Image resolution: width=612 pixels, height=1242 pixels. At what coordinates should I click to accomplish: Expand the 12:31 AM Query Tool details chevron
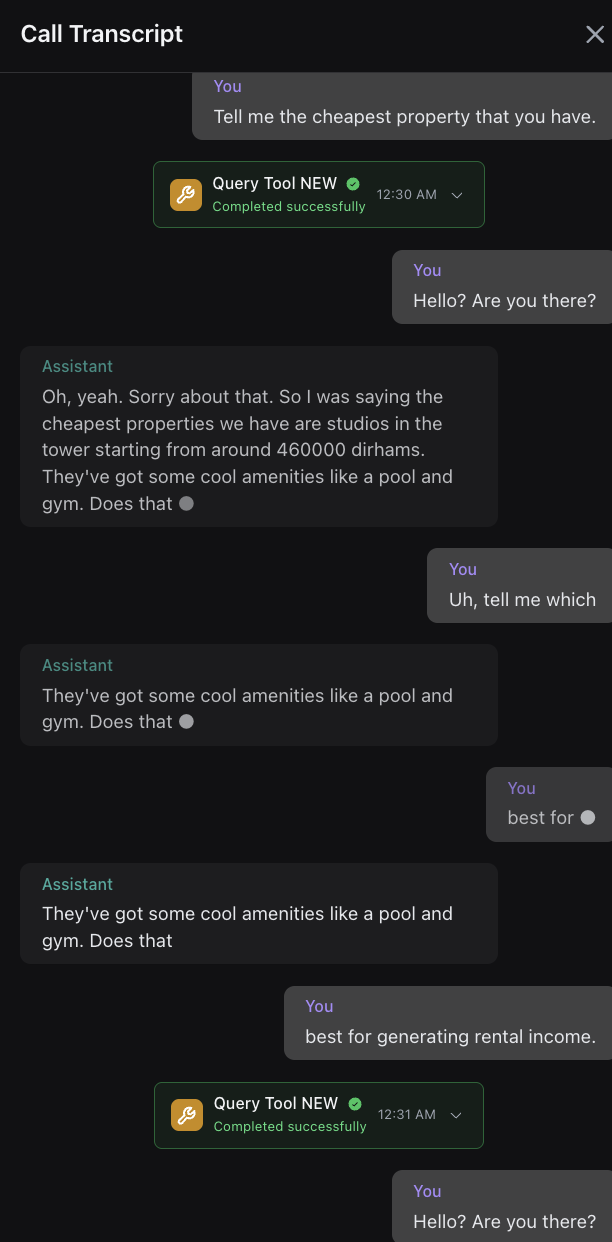click(457, 1115)
